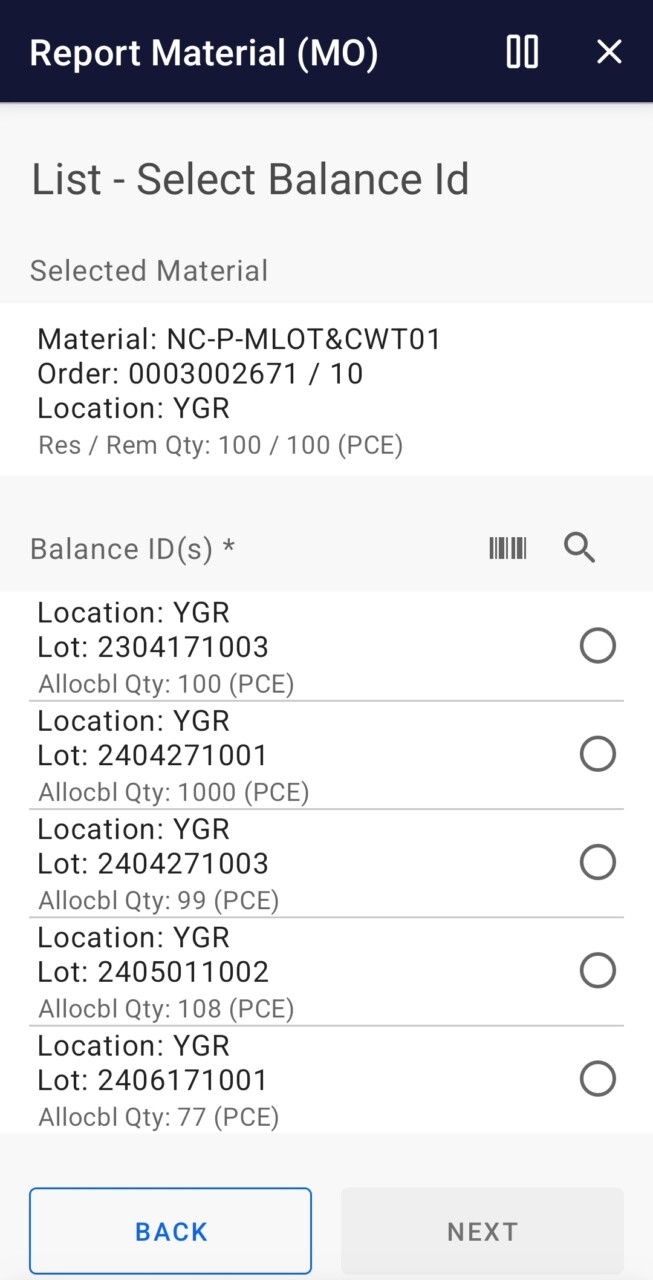Viewport: 653px width, 1280px height.
Task: Tap the Report Material (MO) title
Action: 204,53
